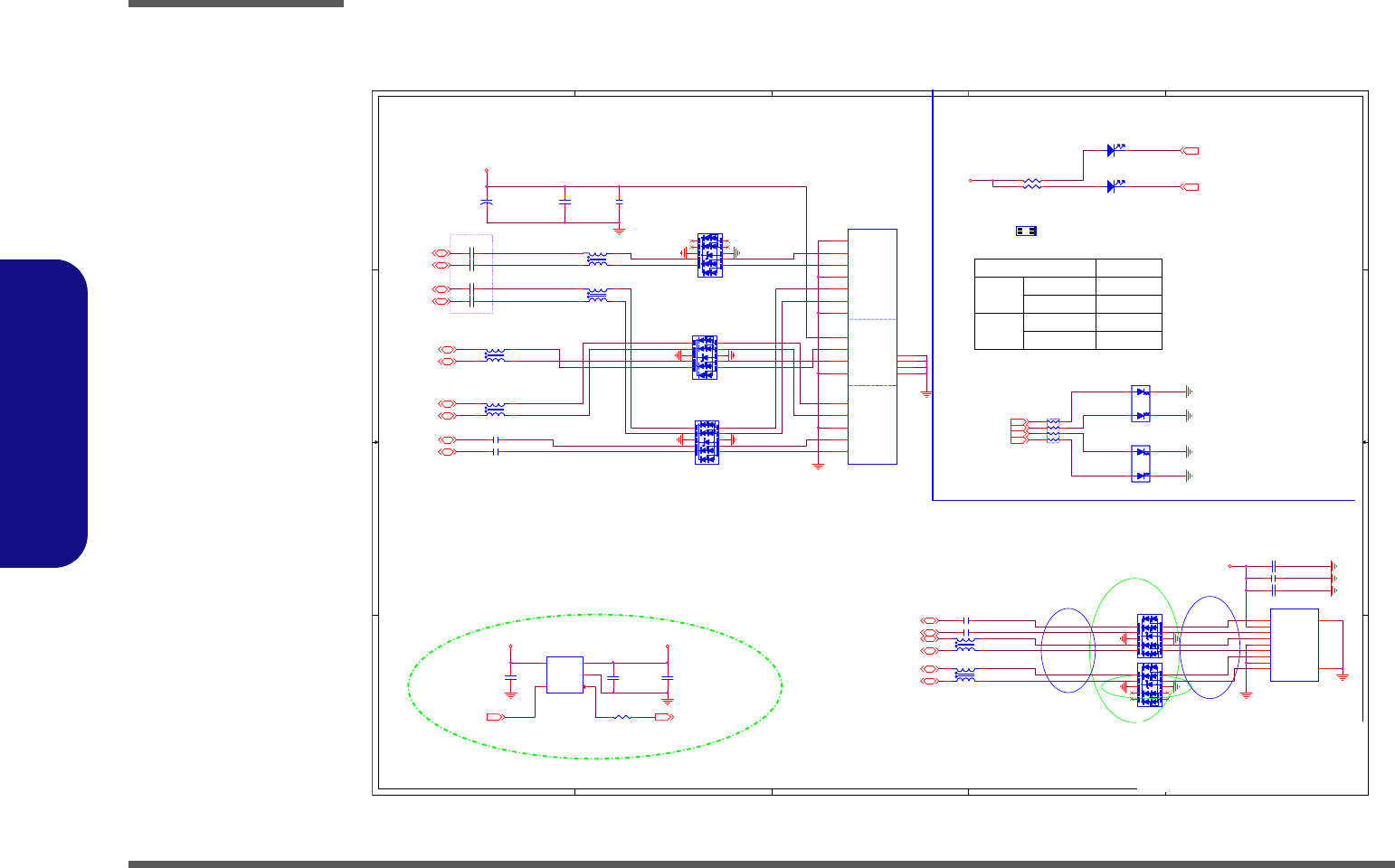Select the ESD diode array with no-connect marks, upper-left circuit
Screen dimensions: 1395x868
point(710,255)
